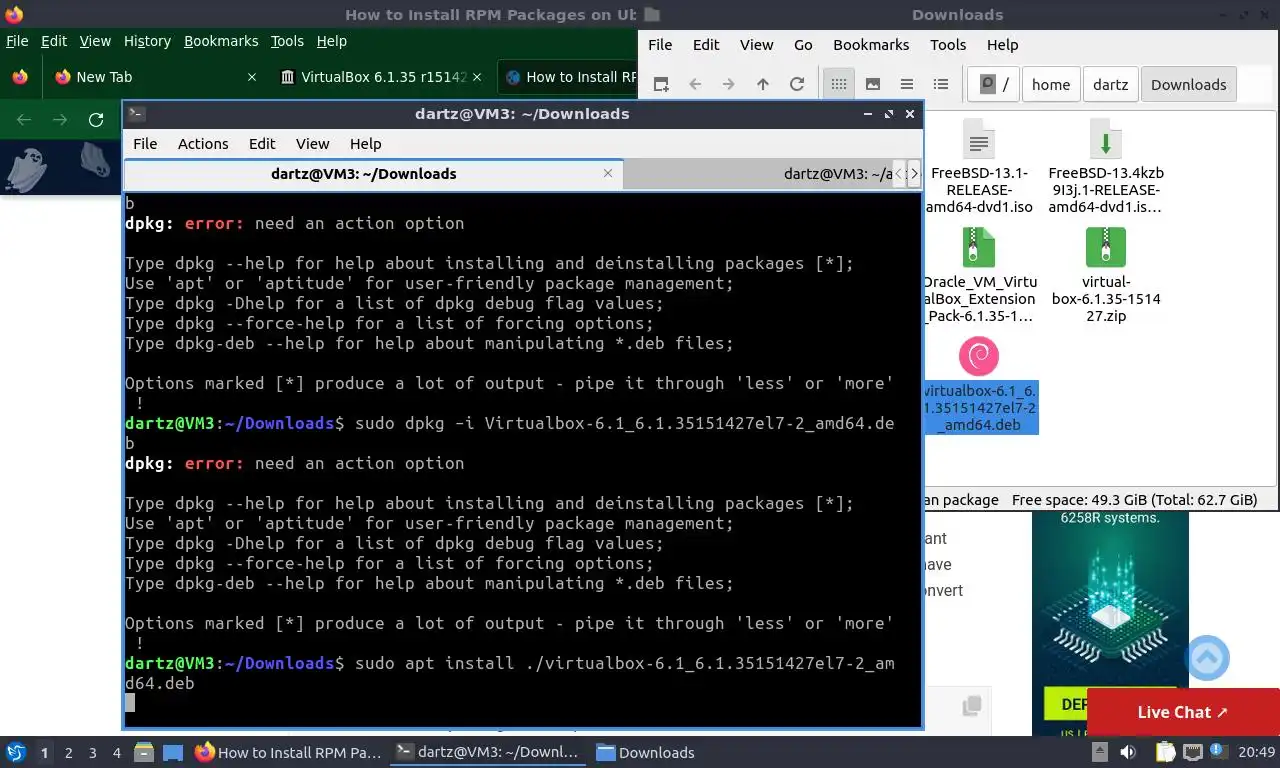Image resolution: width=1280 pixels, height=768 pixels.
Task: Open new tab in file manager toolbar
Action: (660, 84)
